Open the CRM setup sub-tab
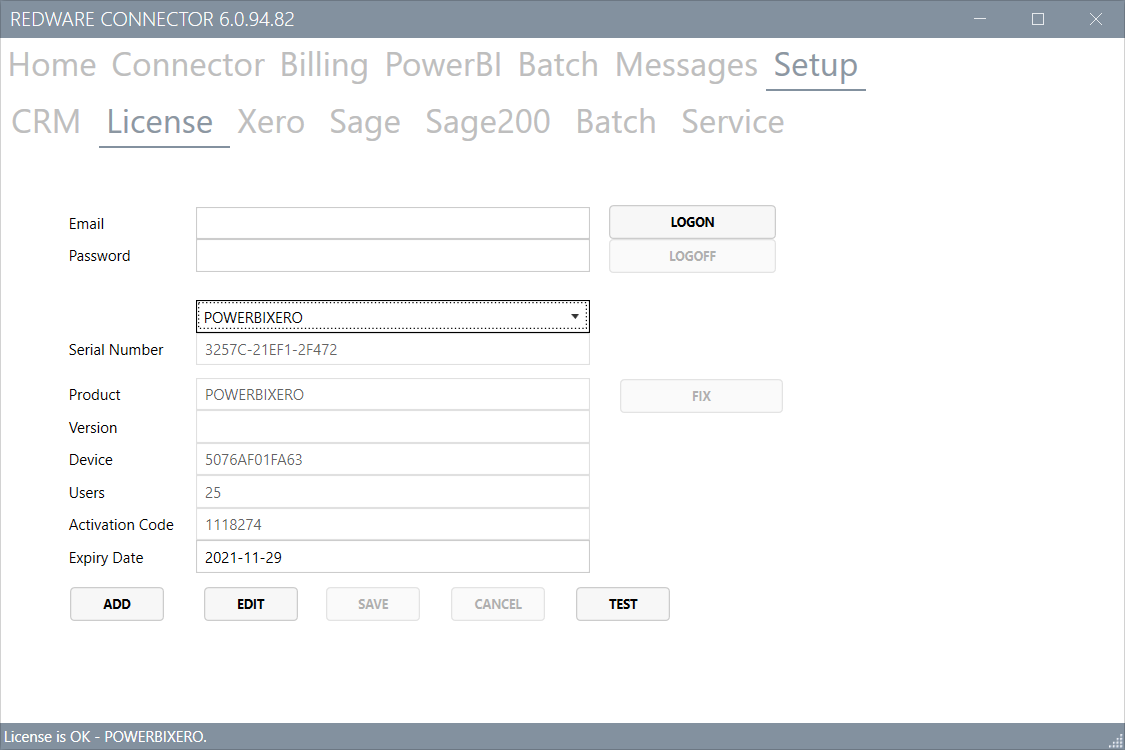Viewport: 1125px width, 750px height. point(46,121)
